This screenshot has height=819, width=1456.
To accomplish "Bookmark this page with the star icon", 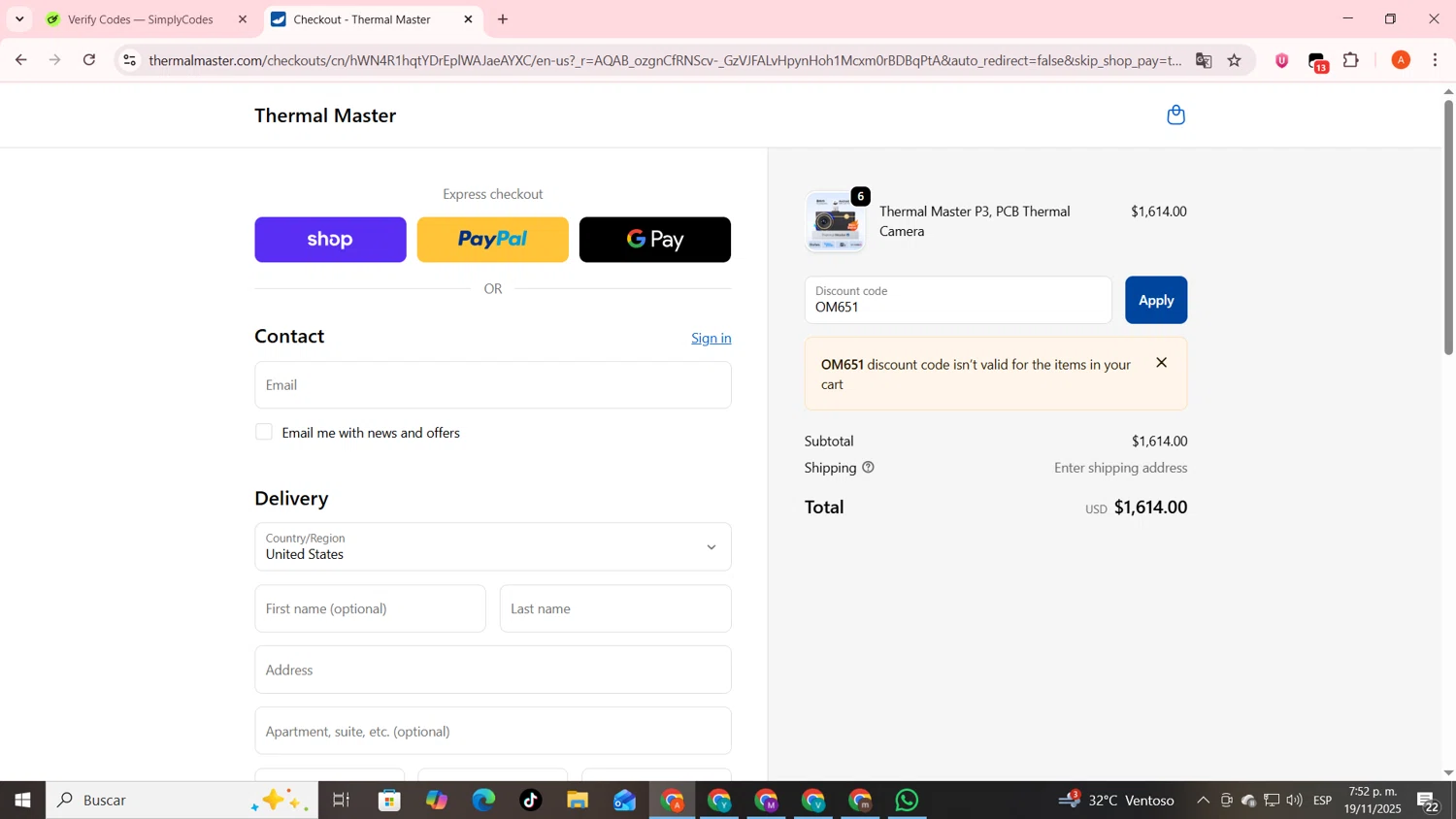I will point(1235,60).
